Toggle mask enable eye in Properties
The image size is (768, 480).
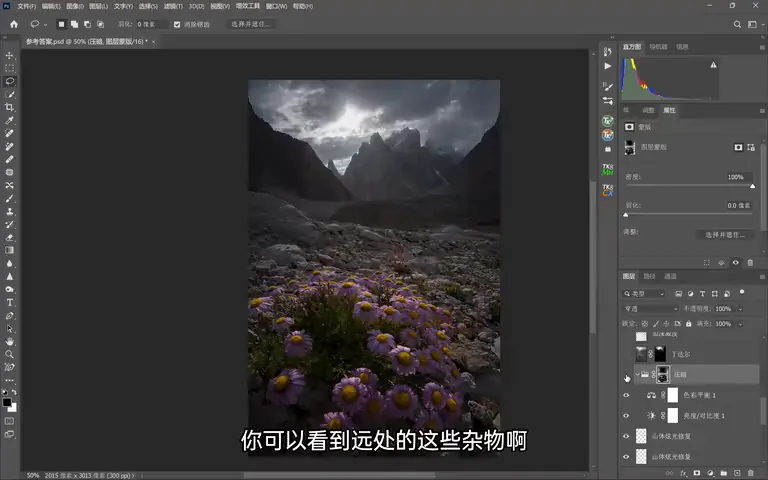click(735, 263)
